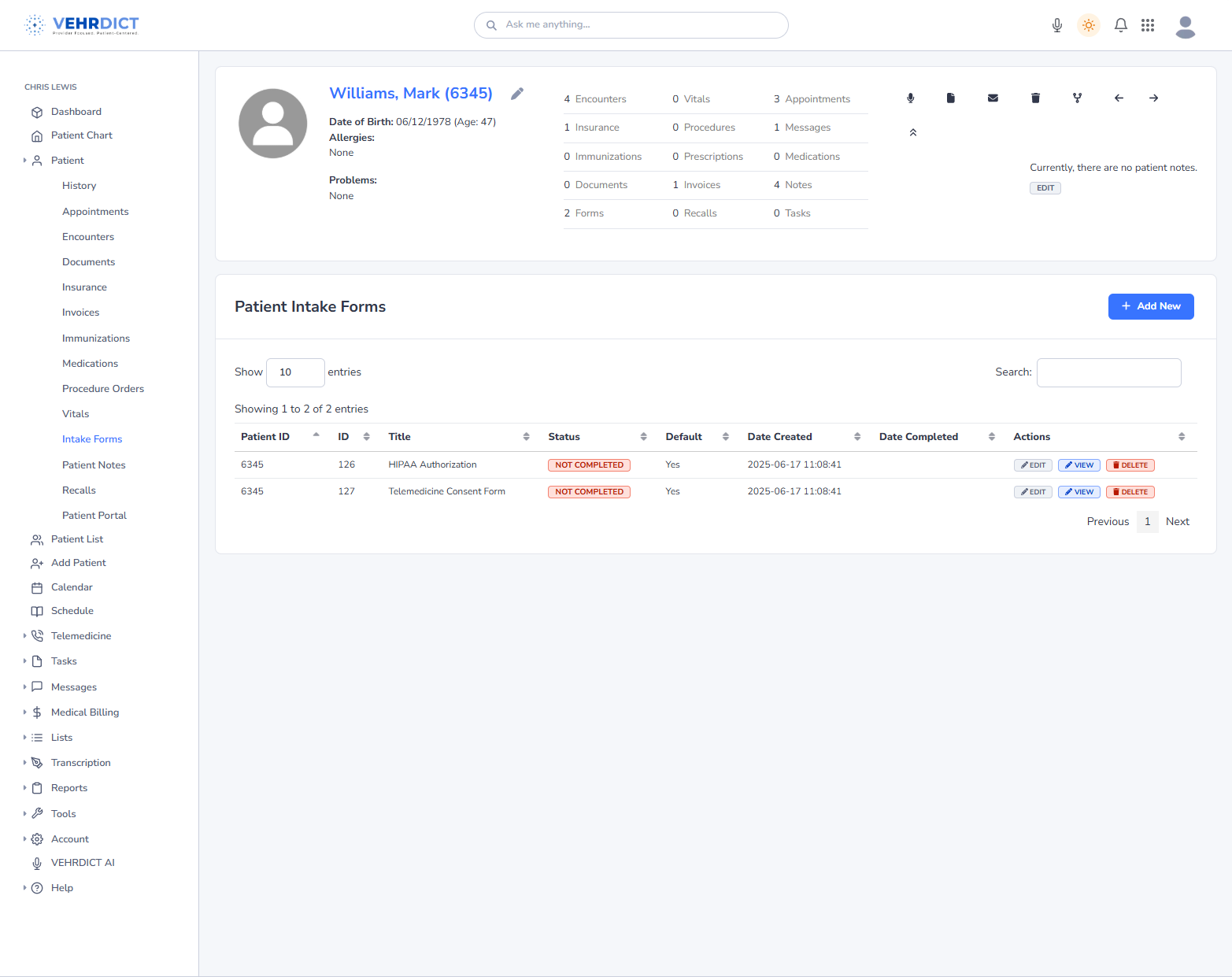The width and height of the screenshot is (1232, 977).
Task: Select Appointments under Patient menu
Action: 95,212
